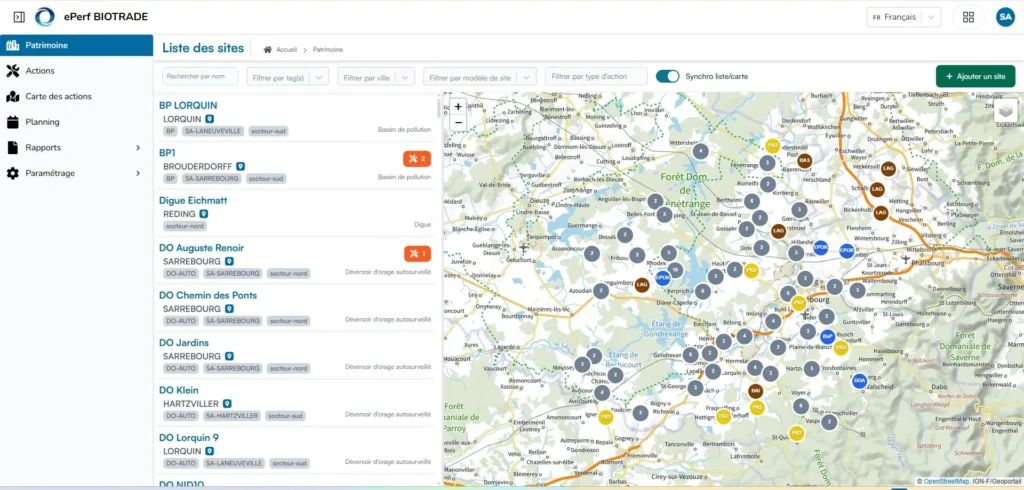Click the Carte des actions map icon
This screenshot has width=1024, height=490.
pyautogui.click(x=13, y=96)
